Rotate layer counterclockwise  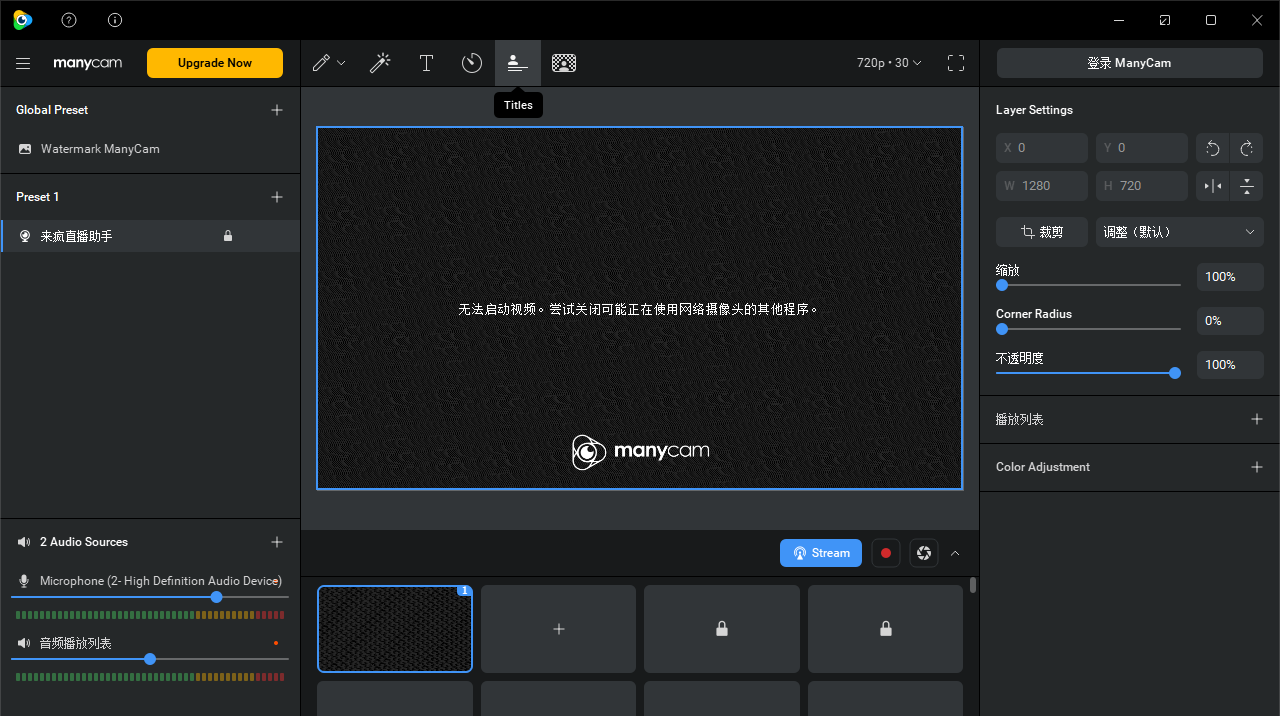(1213, 148)
